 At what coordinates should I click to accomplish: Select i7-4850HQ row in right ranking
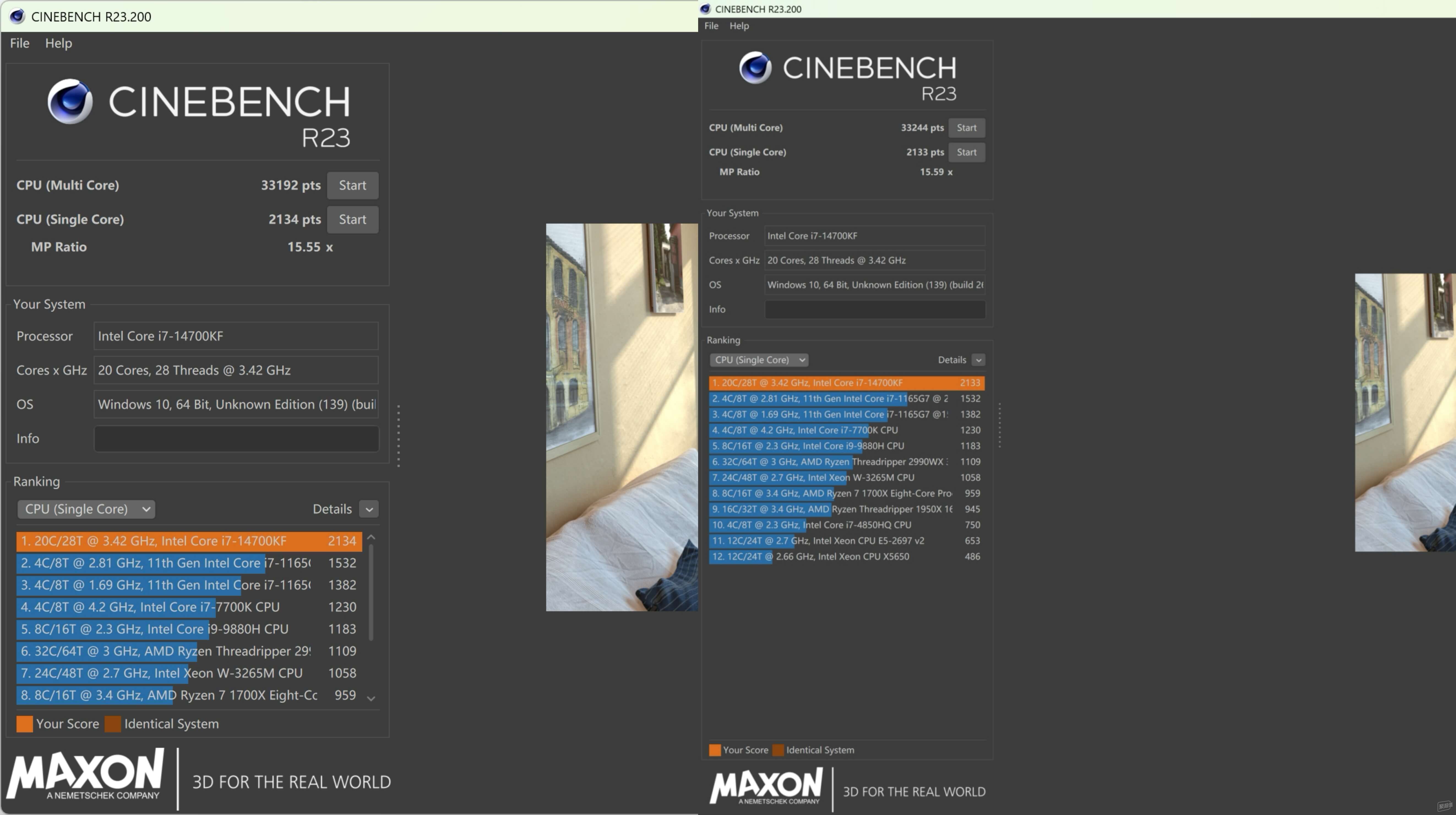(847, 525)
